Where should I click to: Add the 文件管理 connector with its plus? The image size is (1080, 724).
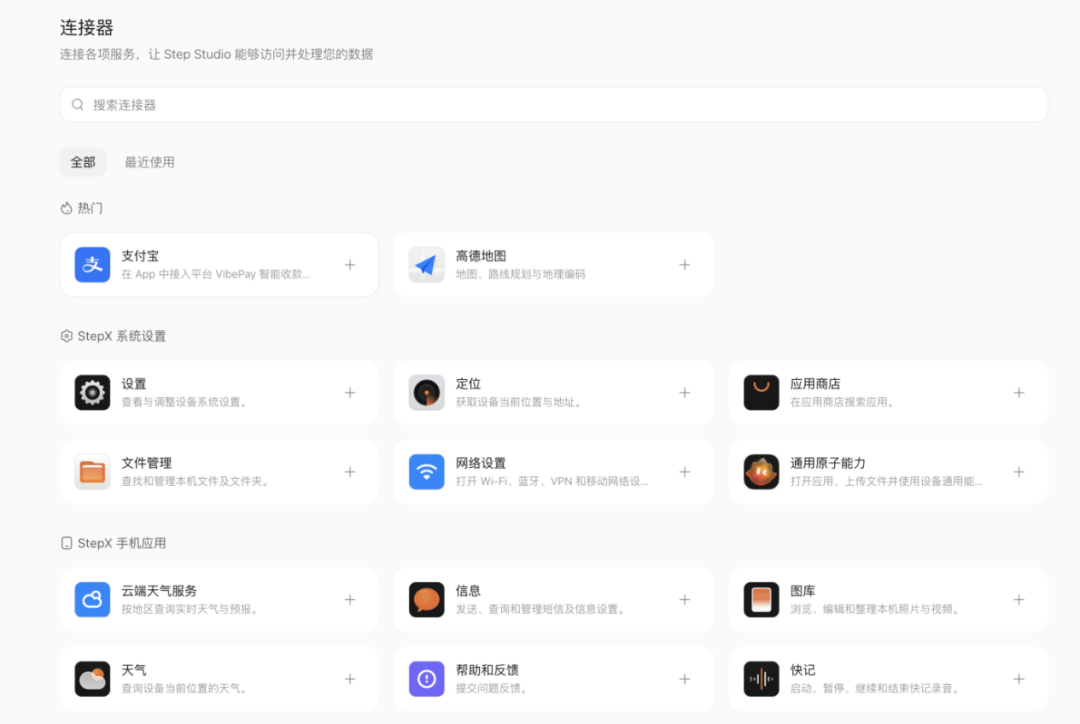click(350, 472)
